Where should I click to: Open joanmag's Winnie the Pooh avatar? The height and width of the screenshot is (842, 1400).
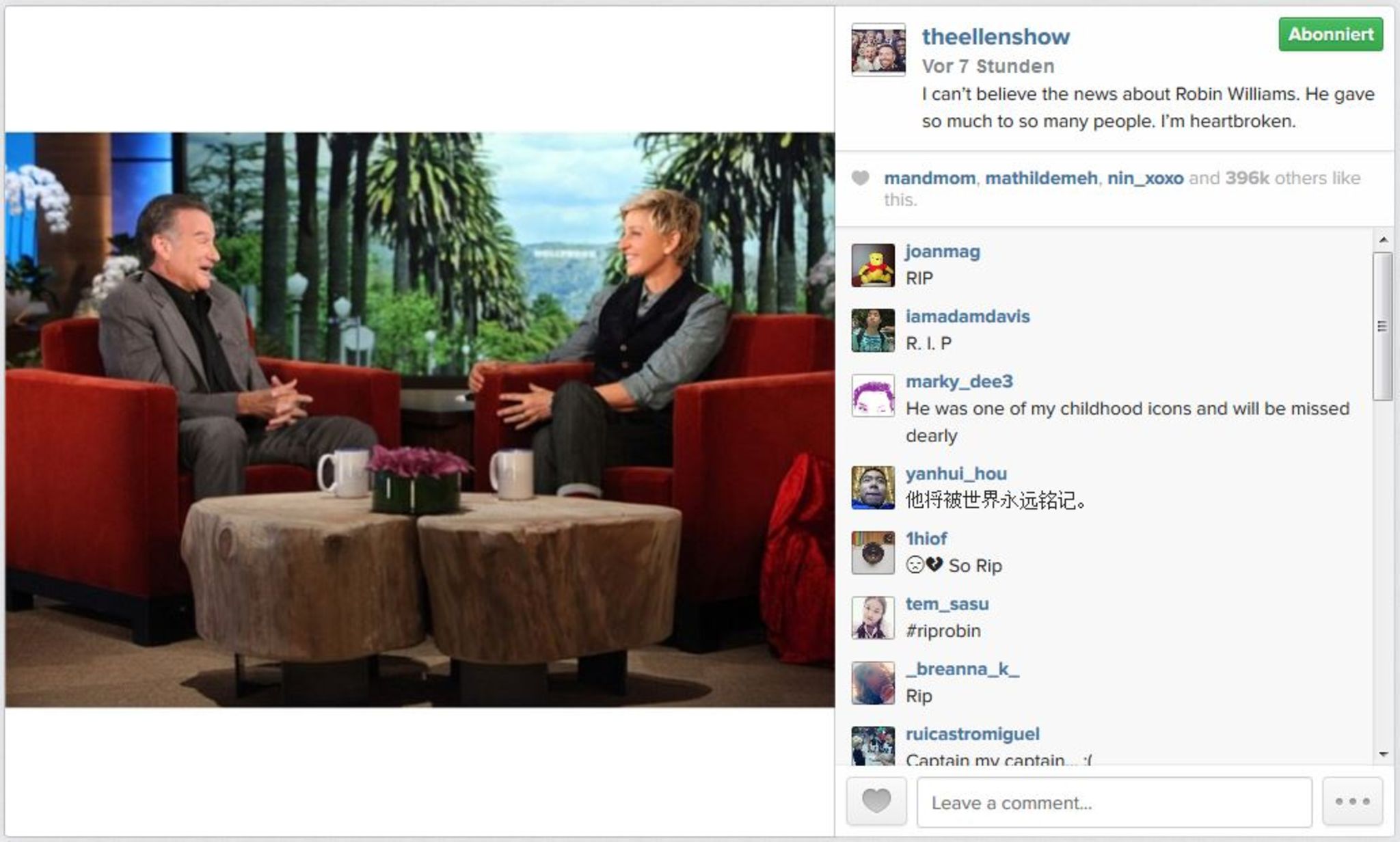873,265
